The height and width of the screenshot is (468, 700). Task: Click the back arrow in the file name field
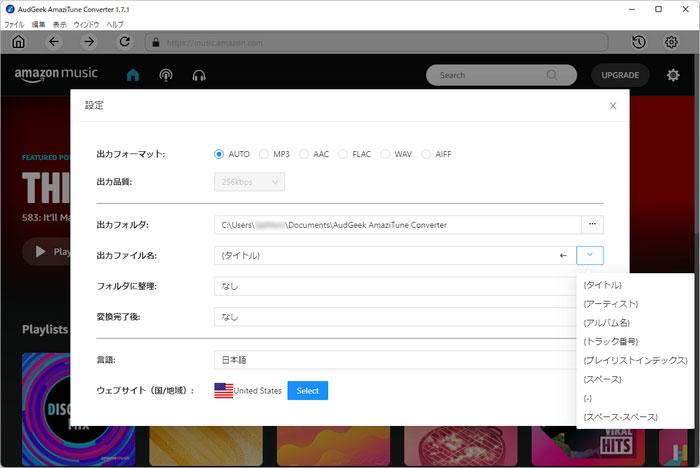pyautogui.click(x=563, y=255)
